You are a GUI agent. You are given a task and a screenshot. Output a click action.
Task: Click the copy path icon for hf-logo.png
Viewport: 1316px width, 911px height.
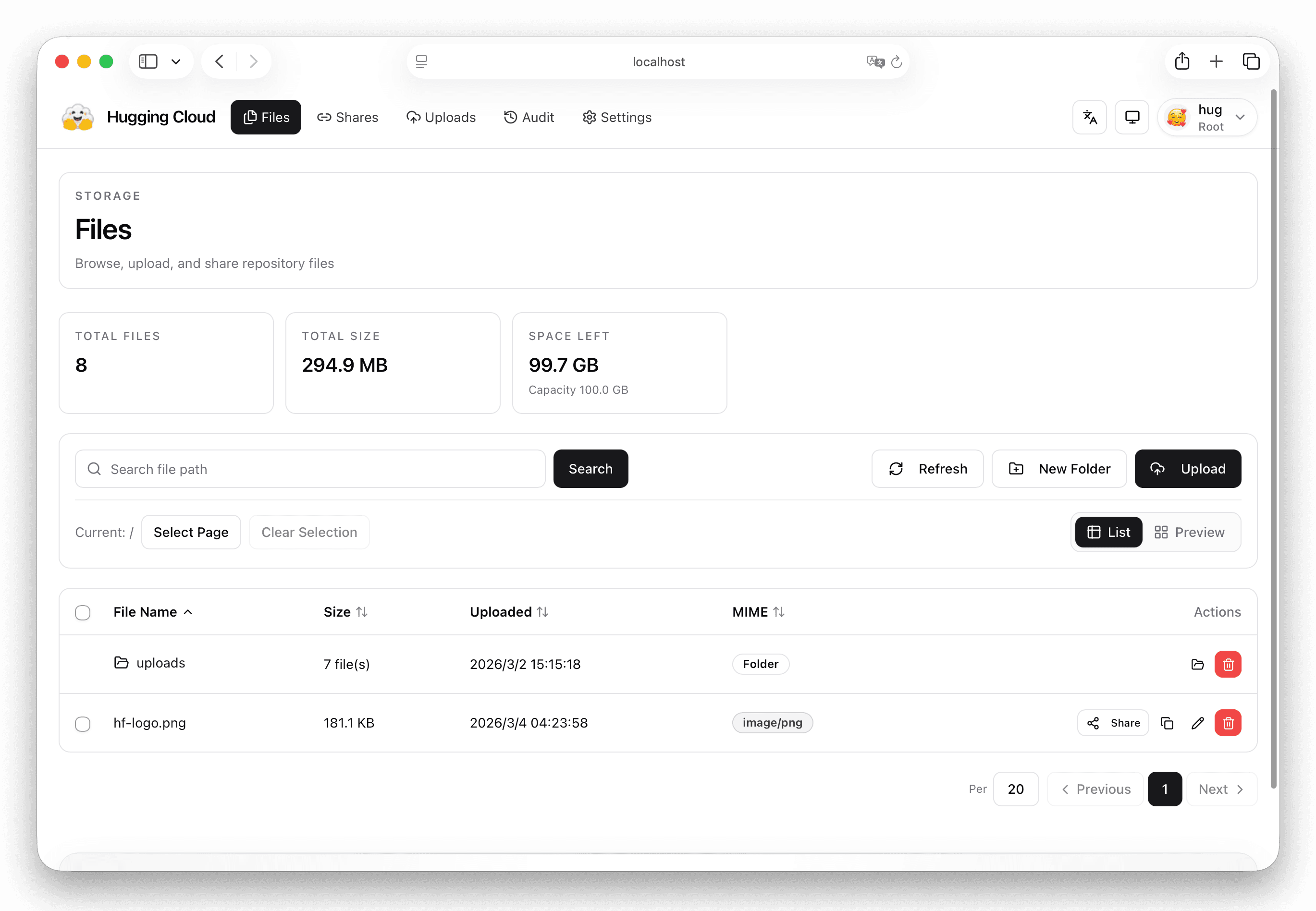[x=1167, y=723]
